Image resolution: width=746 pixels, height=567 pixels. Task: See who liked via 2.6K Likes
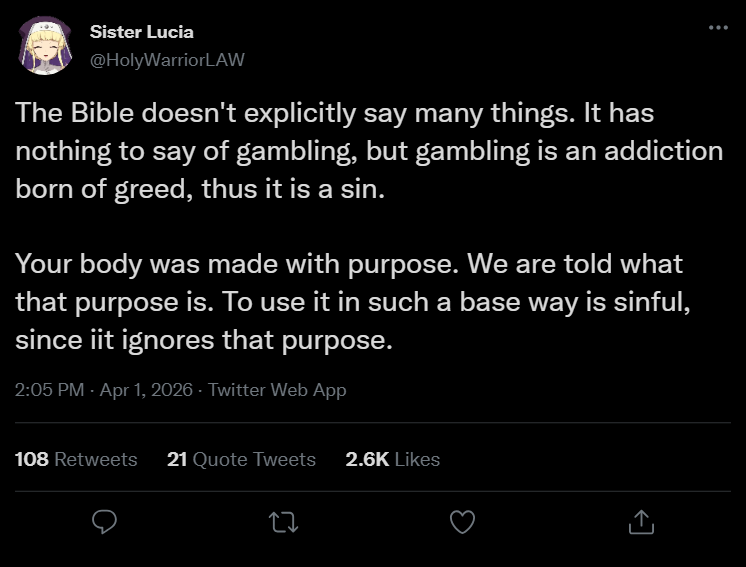[x=392, y=459]
